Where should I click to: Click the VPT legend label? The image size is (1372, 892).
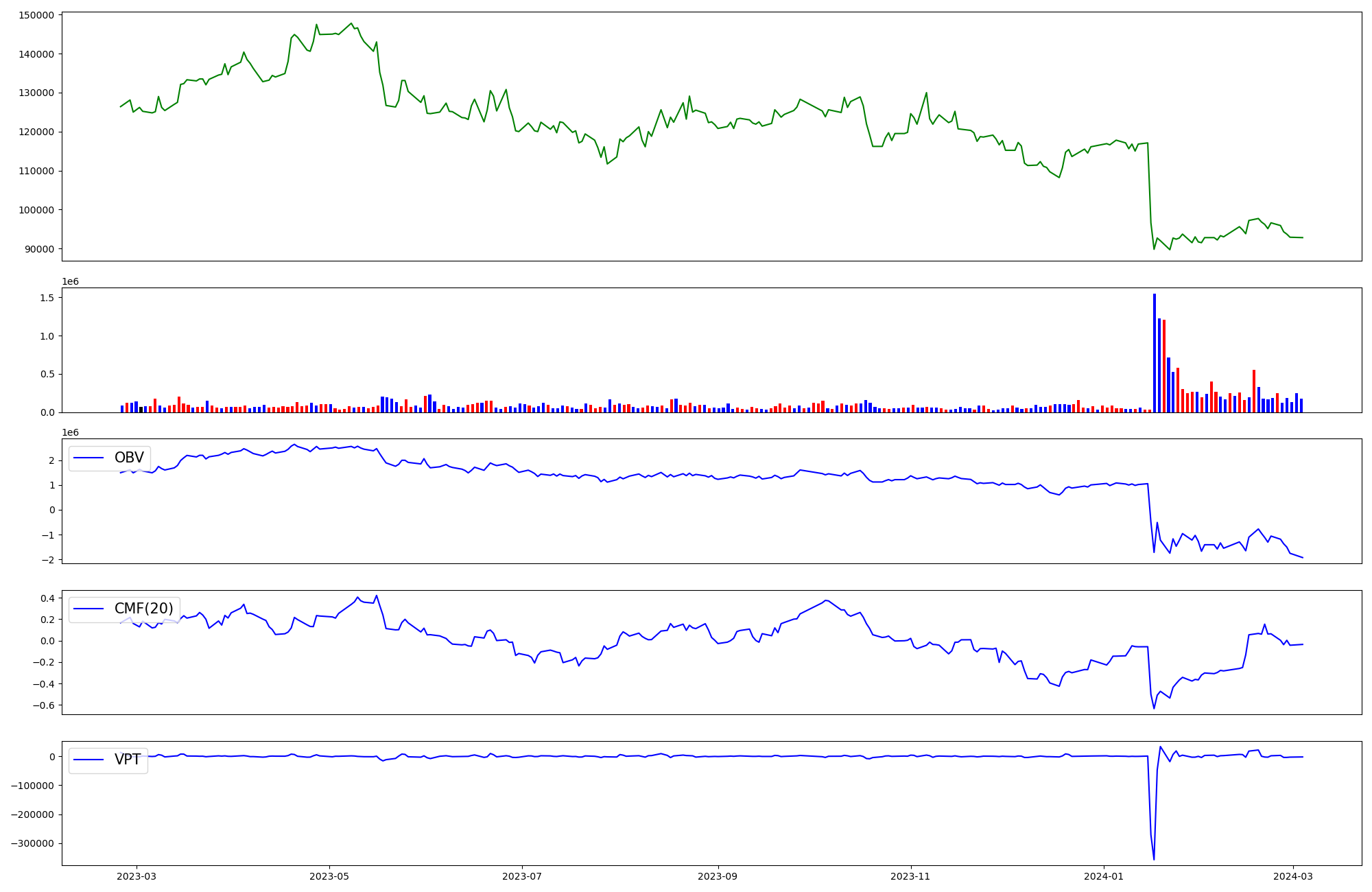(128, 760)
